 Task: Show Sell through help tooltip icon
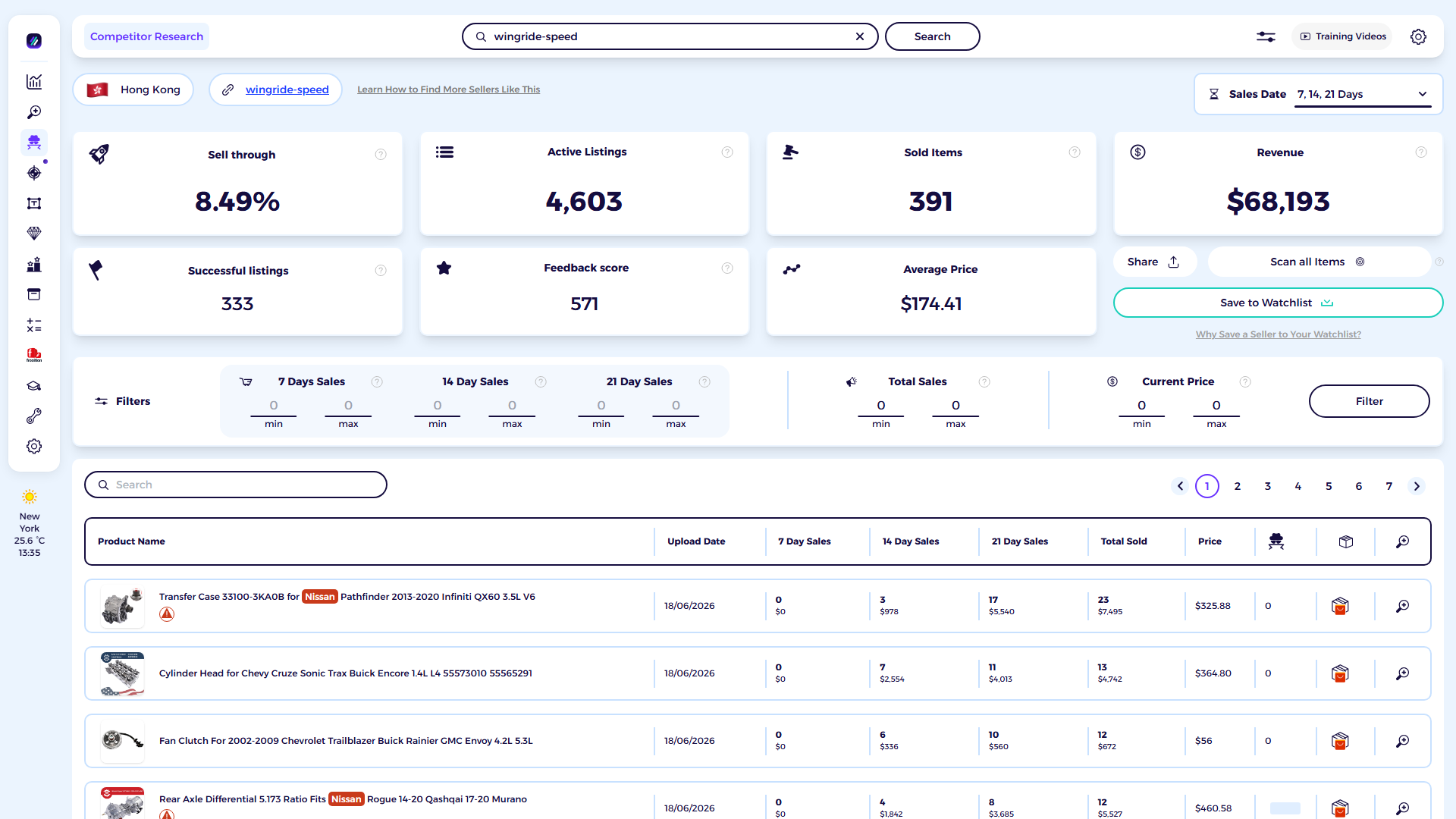pyautogui.click(x=381, y=155)
